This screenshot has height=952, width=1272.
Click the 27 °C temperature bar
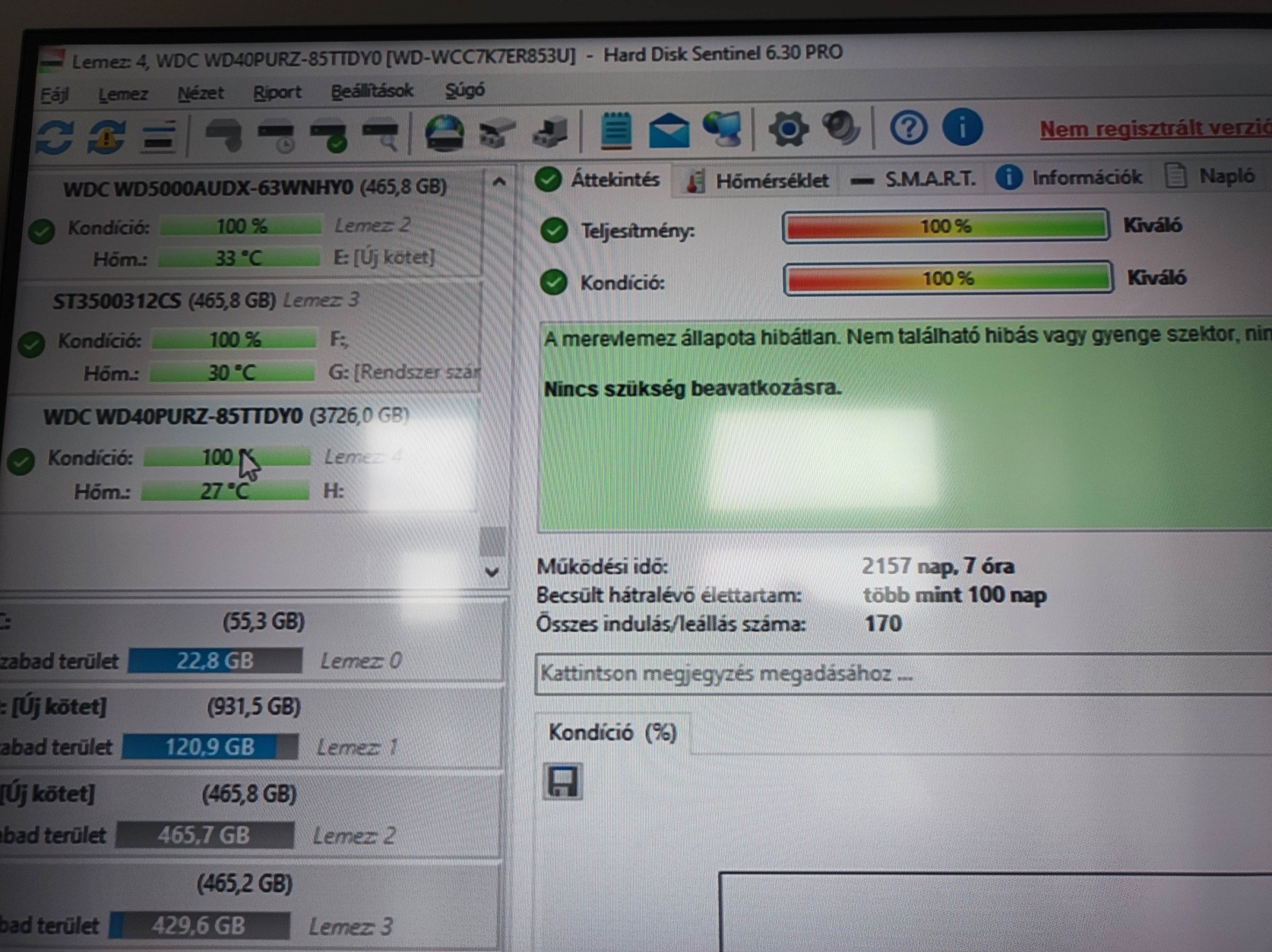pyautogui.click(x=225, y=491)
